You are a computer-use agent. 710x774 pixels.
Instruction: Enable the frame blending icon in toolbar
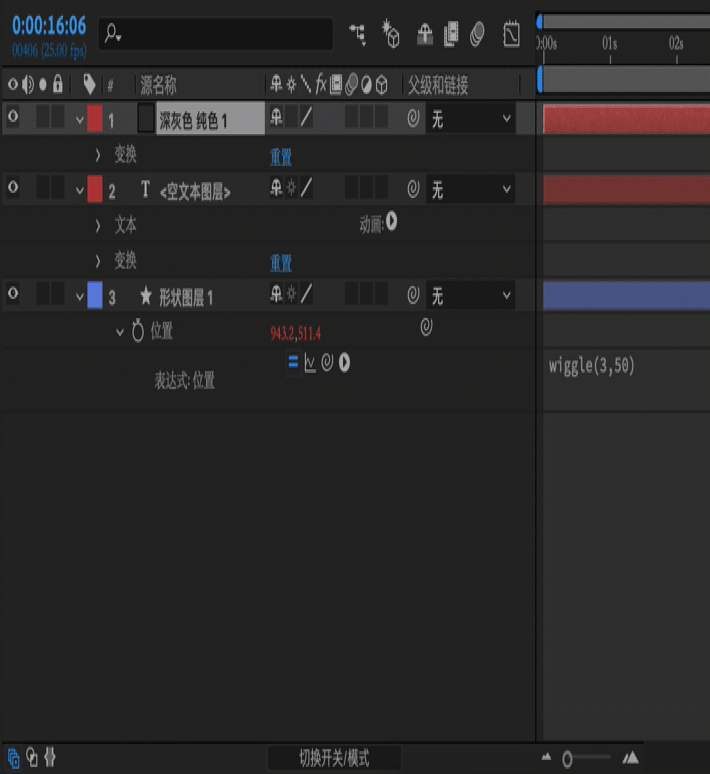click(x=451, y=34)
